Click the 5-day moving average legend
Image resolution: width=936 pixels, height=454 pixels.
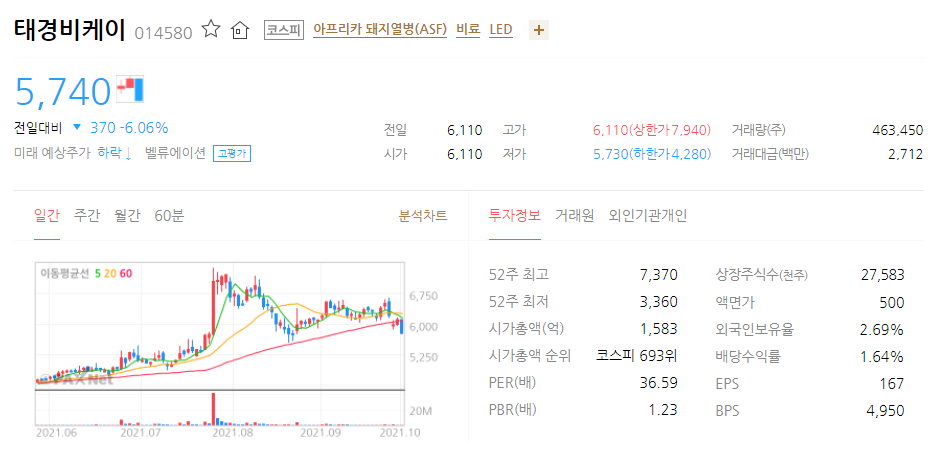coord(98,273)
